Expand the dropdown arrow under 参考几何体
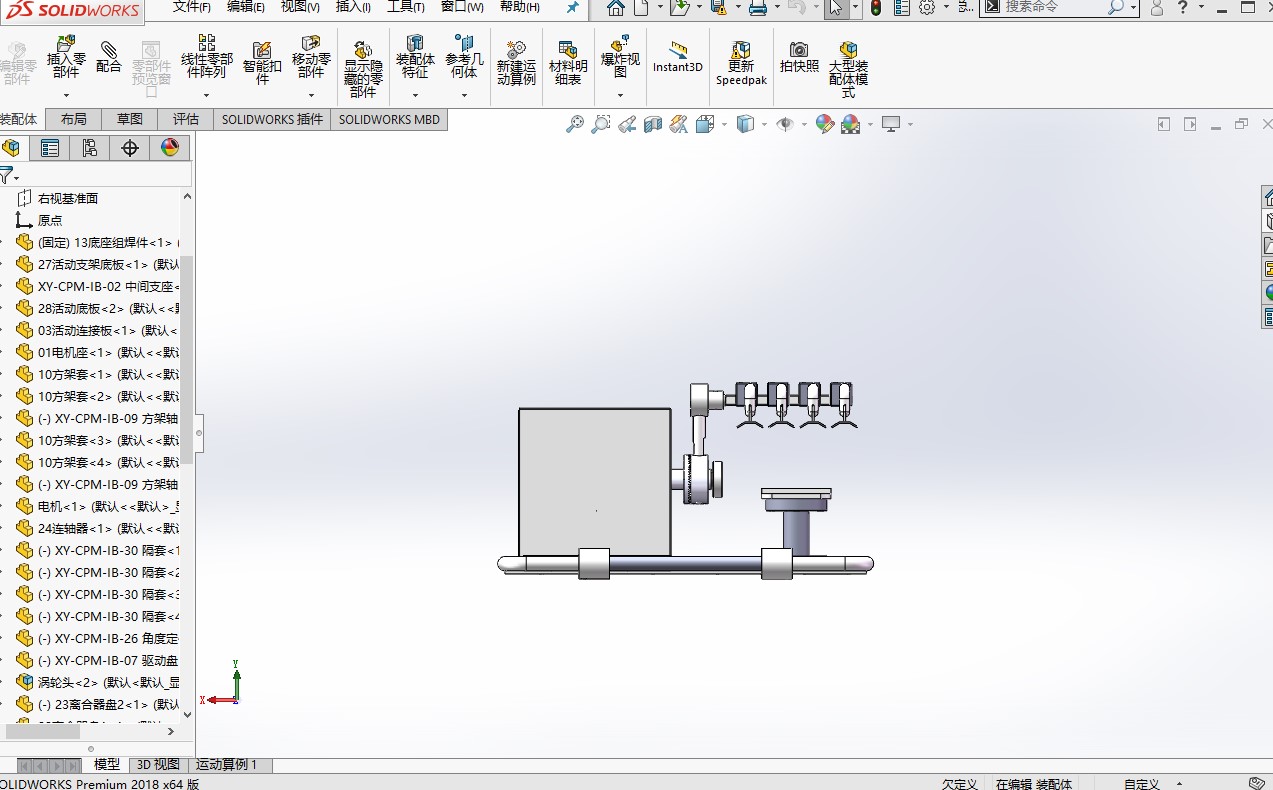 point(464,96)
